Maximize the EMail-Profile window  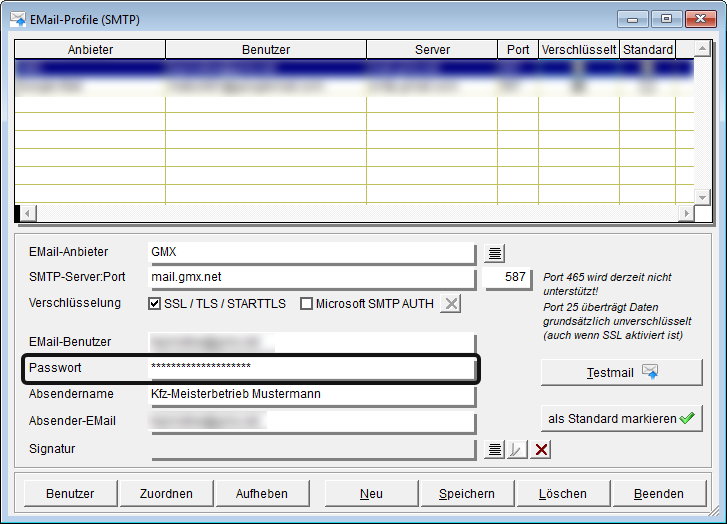666,19
